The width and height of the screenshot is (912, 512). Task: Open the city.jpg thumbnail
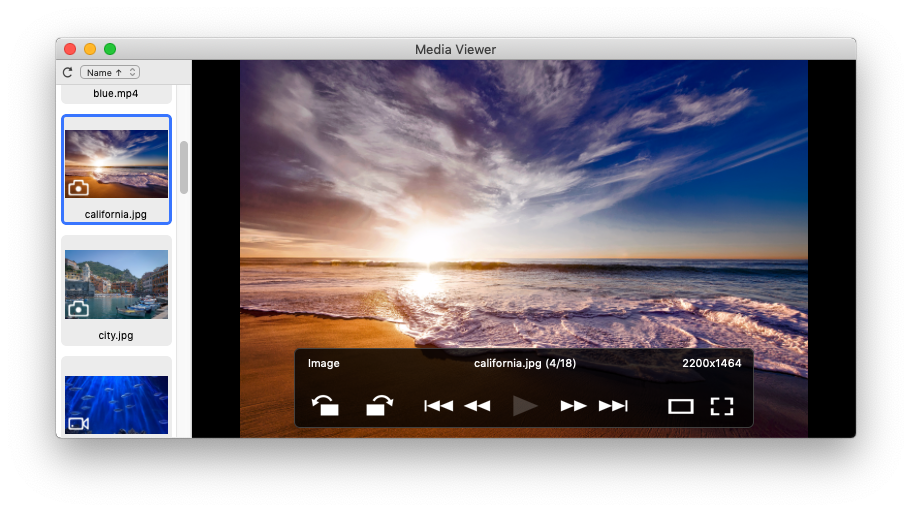tap(116, 284)
